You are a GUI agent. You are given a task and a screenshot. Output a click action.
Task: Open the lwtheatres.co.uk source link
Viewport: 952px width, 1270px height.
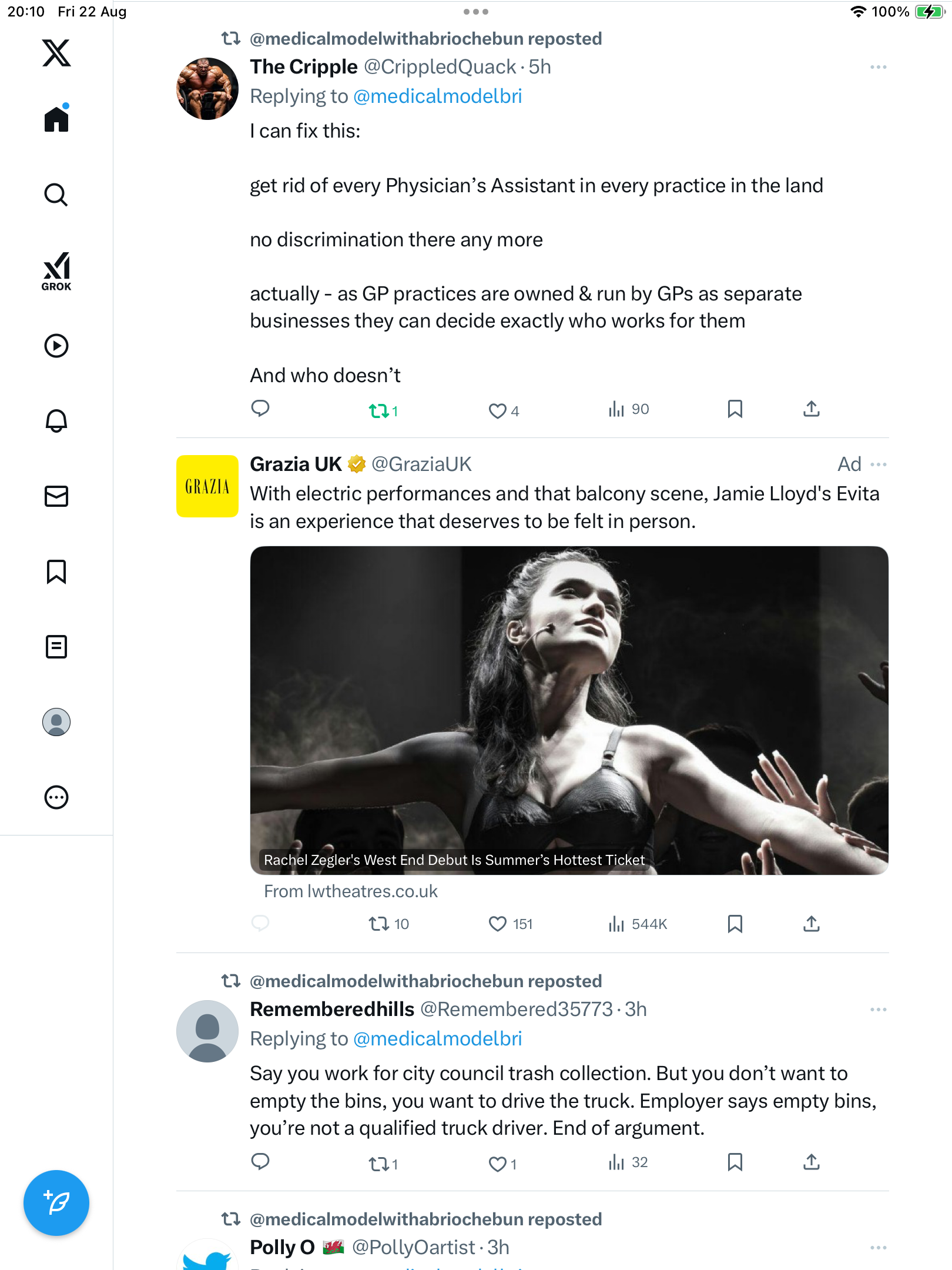351,891
